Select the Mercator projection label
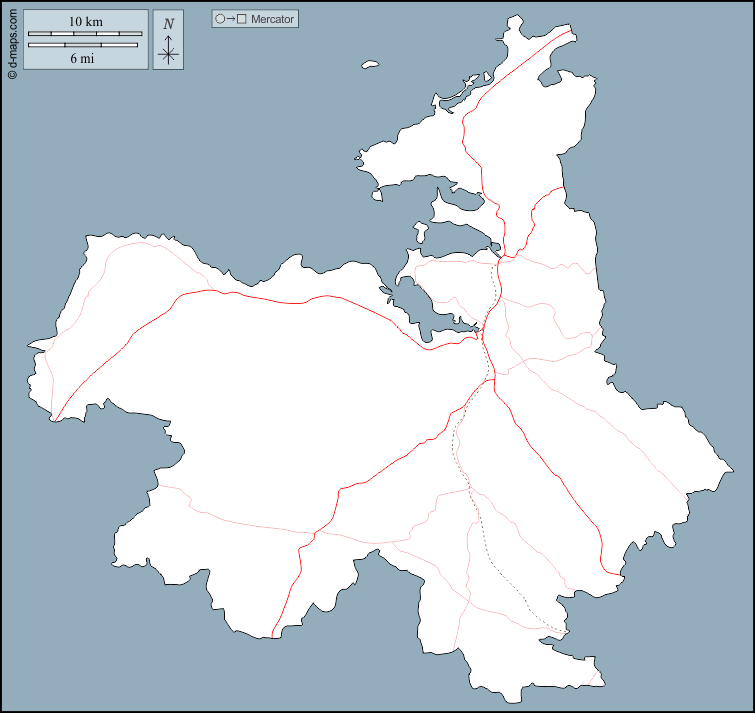The height and width of the screenshot is (713, 755). pos(273,19)
